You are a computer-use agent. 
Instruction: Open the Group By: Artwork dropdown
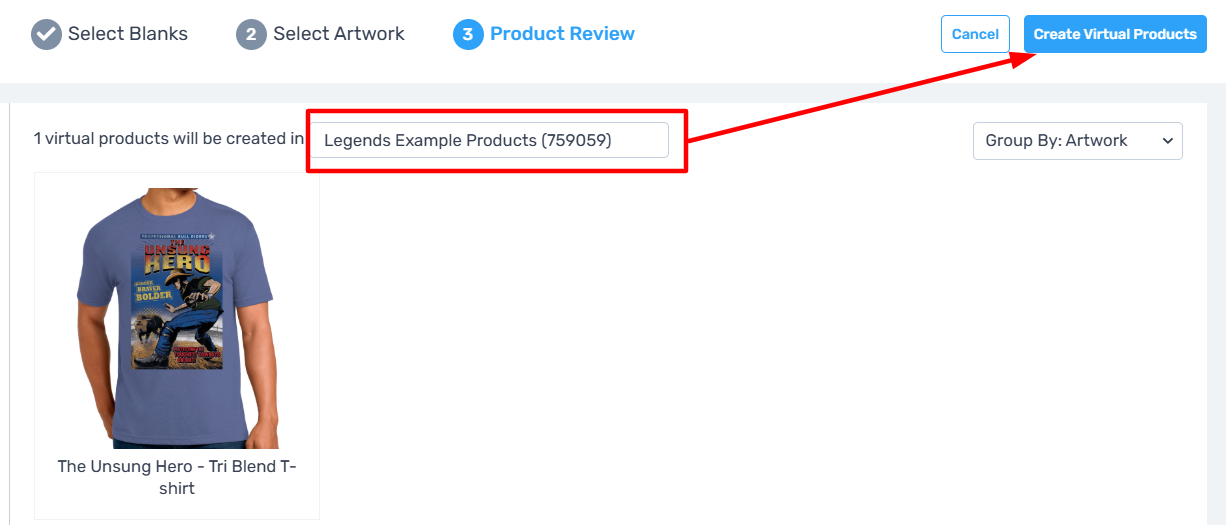(1078, 140)
